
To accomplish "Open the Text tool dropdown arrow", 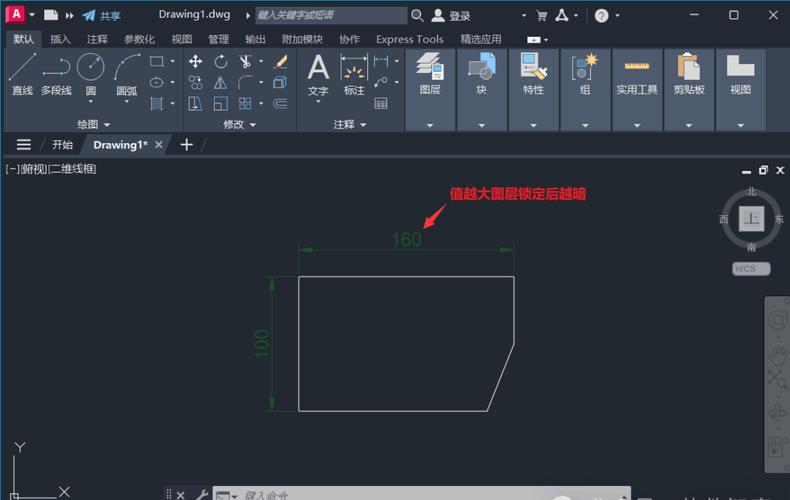I will (318, 101).
